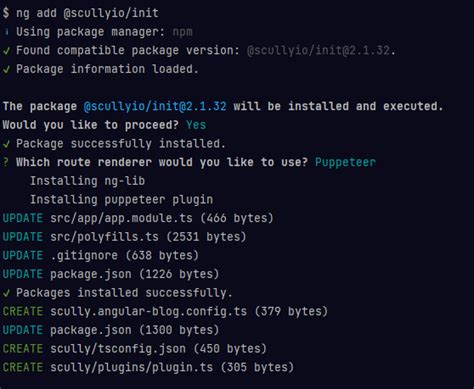The image size is (474, 389).
Task: Click the dollar sign shell prompt
Action: [x=6, y=13]
